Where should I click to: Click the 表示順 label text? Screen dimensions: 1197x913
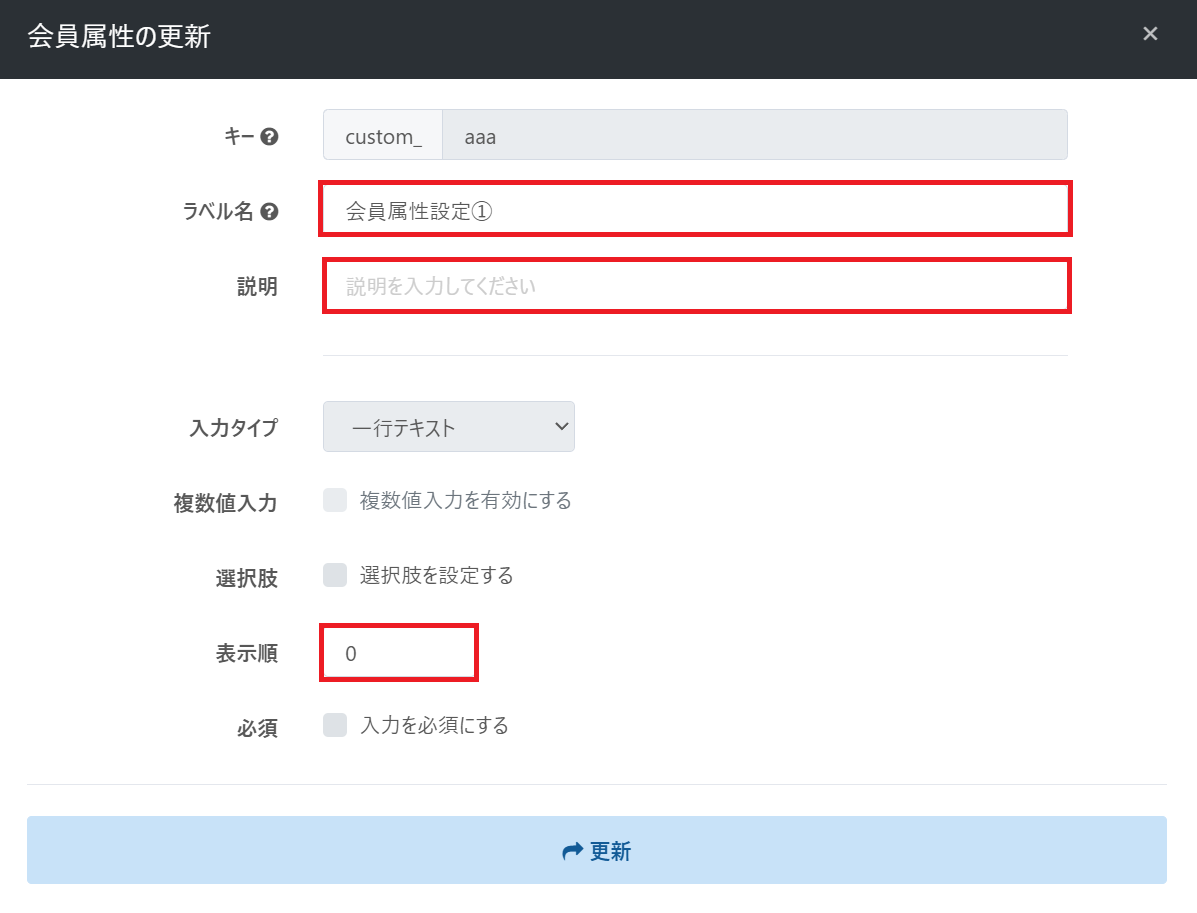pos(247,654)
